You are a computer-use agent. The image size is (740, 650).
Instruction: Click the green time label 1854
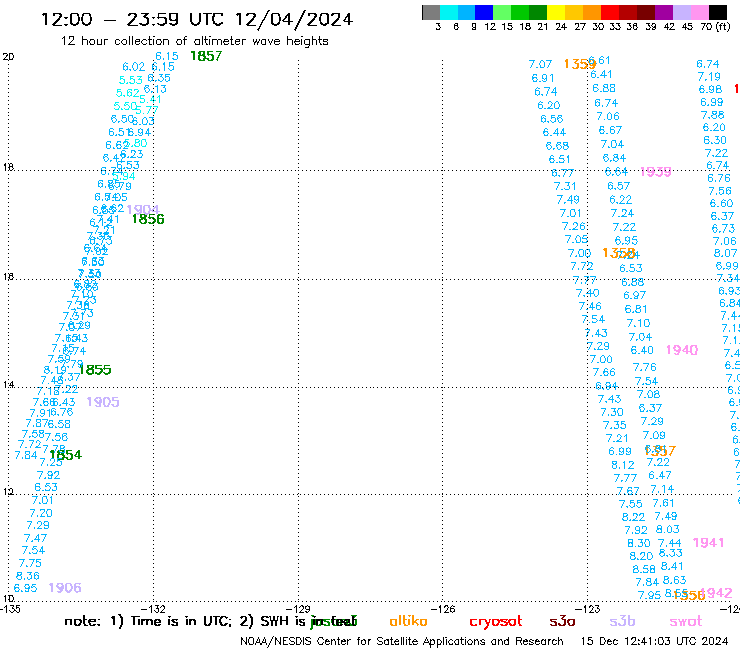point(66,455)
